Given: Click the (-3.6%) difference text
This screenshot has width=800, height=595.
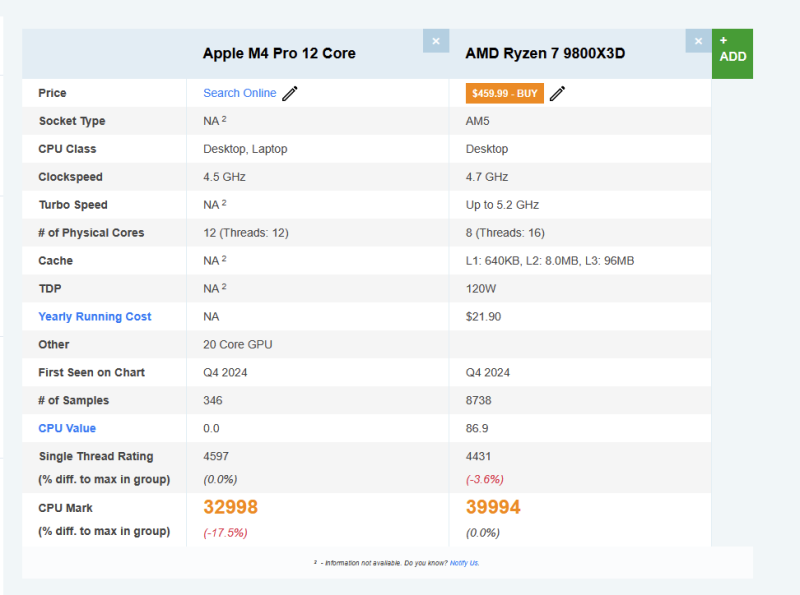Looking at the screenshot, I should coord(485,479).
